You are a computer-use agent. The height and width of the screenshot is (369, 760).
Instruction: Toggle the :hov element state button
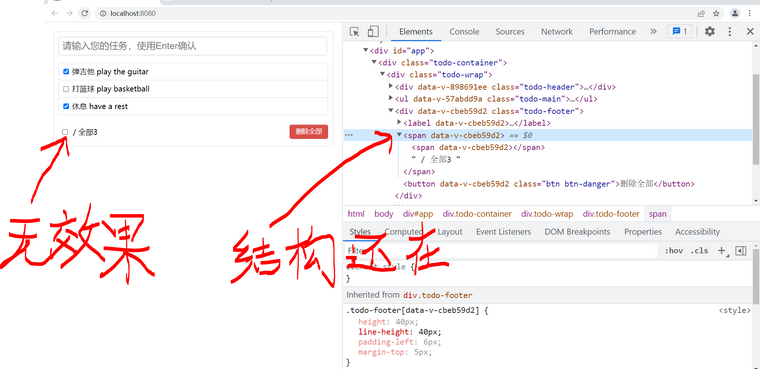tap(673, 251)
